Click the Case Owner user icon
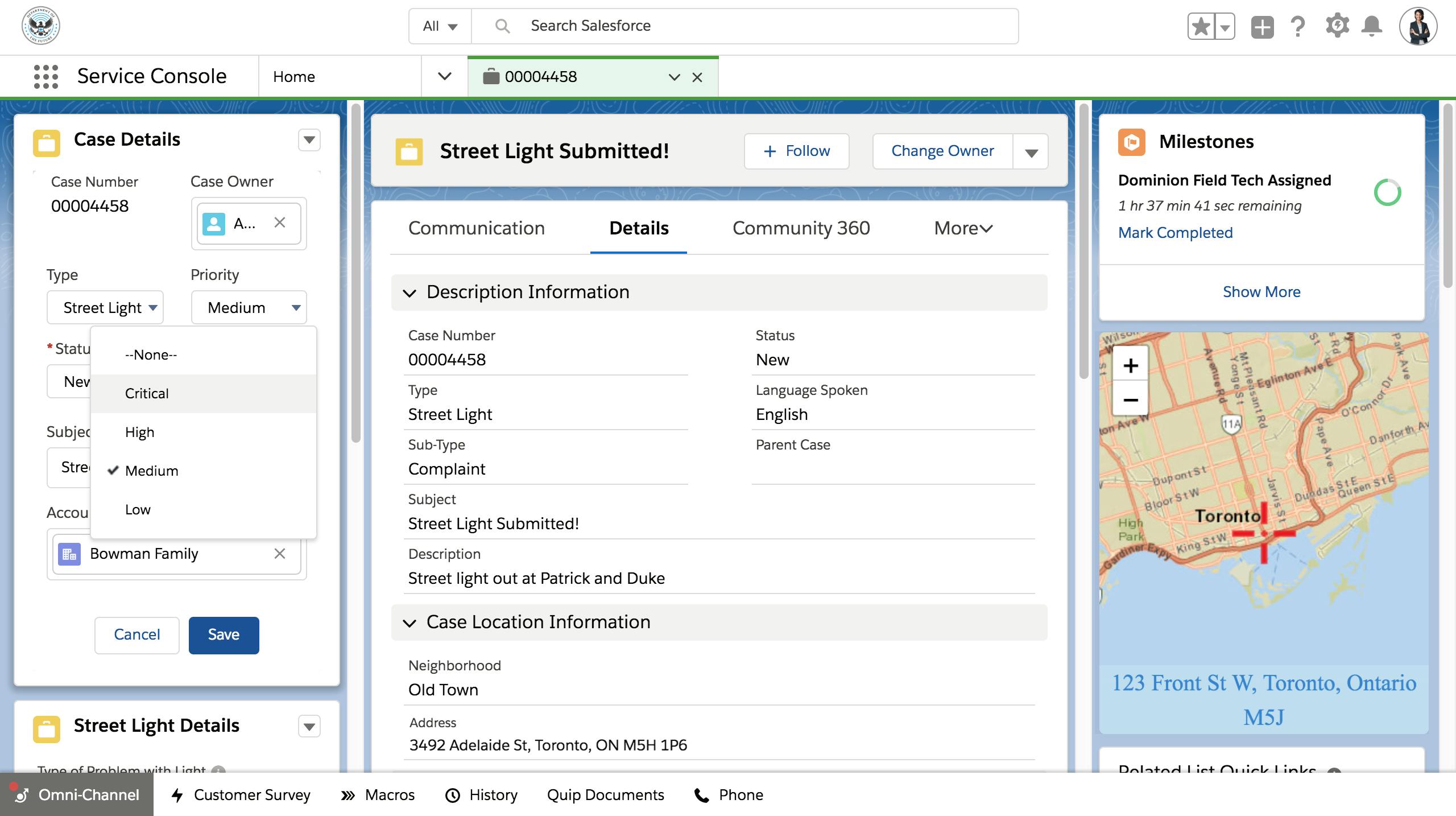Viewport: 1456px width, 816px height. pyautogui.click(x=214, y=224)
